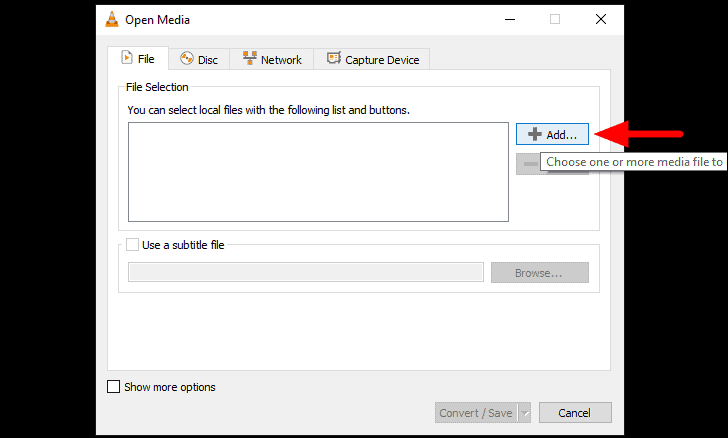Switch to the File tab
728x438 pixels.
pos(138,59)
